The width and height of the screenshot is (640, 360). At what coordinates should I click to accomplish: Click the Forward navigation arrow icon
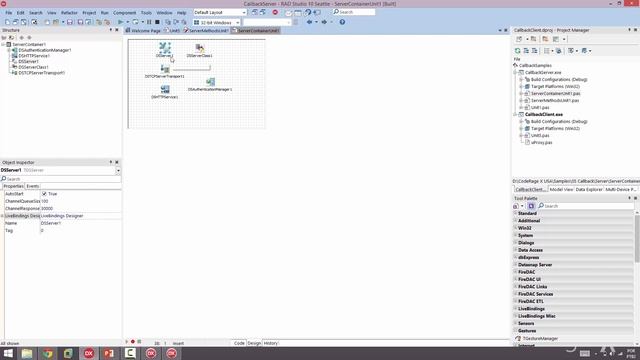pyautogui.click(x=324, y=22)
